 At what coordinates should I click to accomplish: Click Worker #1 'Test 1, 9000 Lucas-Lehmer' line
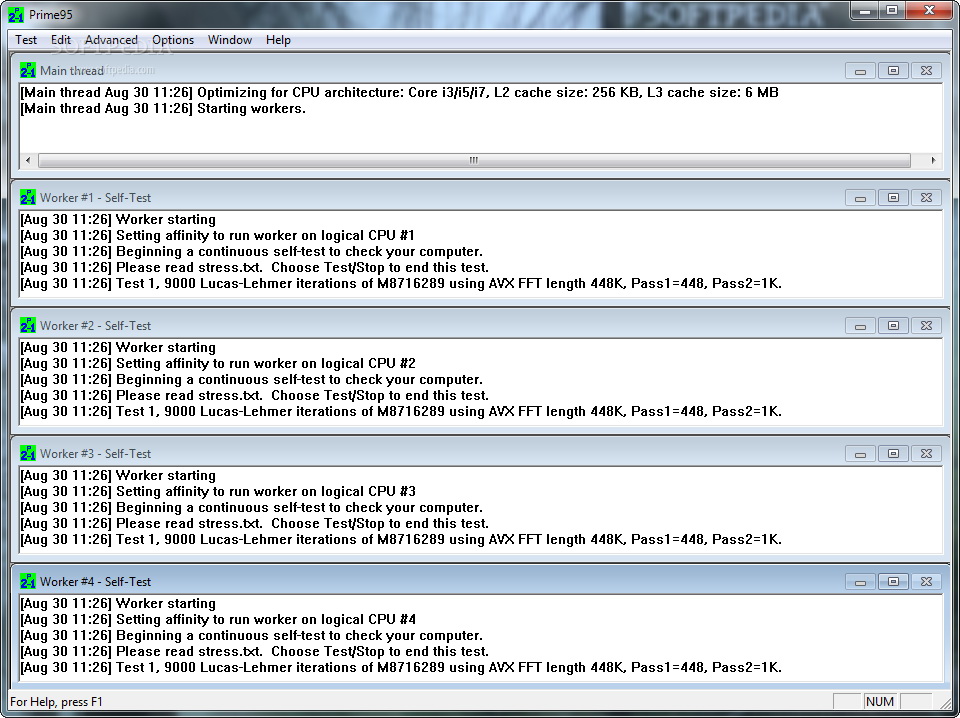tap(401, 283)
